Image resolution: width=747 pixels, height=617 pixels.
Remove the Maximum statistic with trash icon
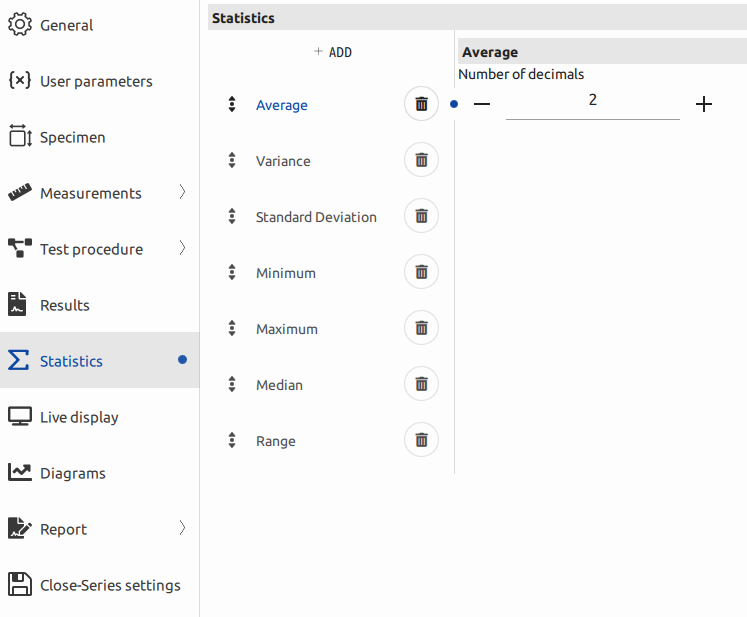(421, 329)
